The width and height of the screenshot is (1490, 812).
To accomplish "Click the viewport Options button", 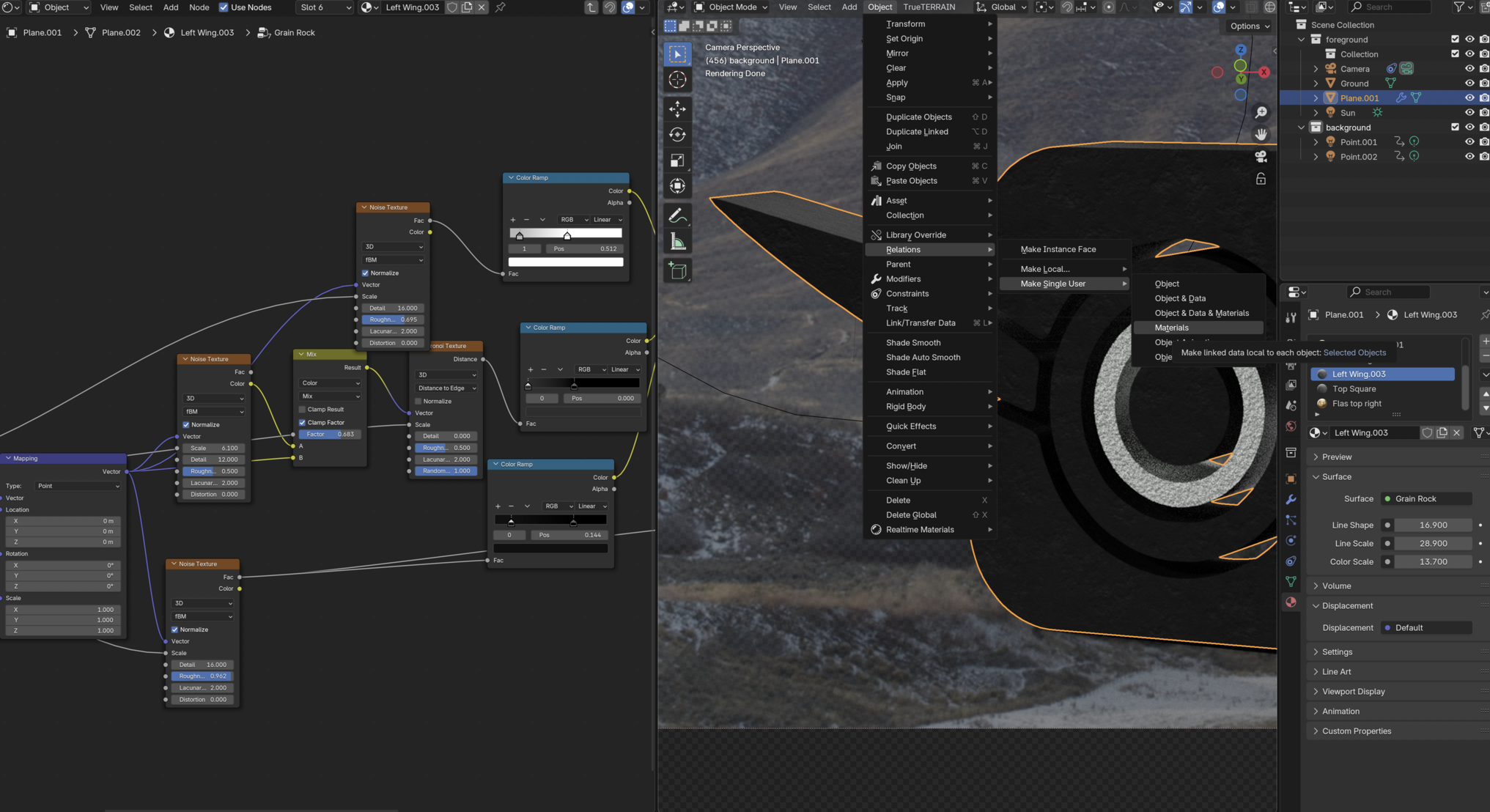I will [1249, 26].
